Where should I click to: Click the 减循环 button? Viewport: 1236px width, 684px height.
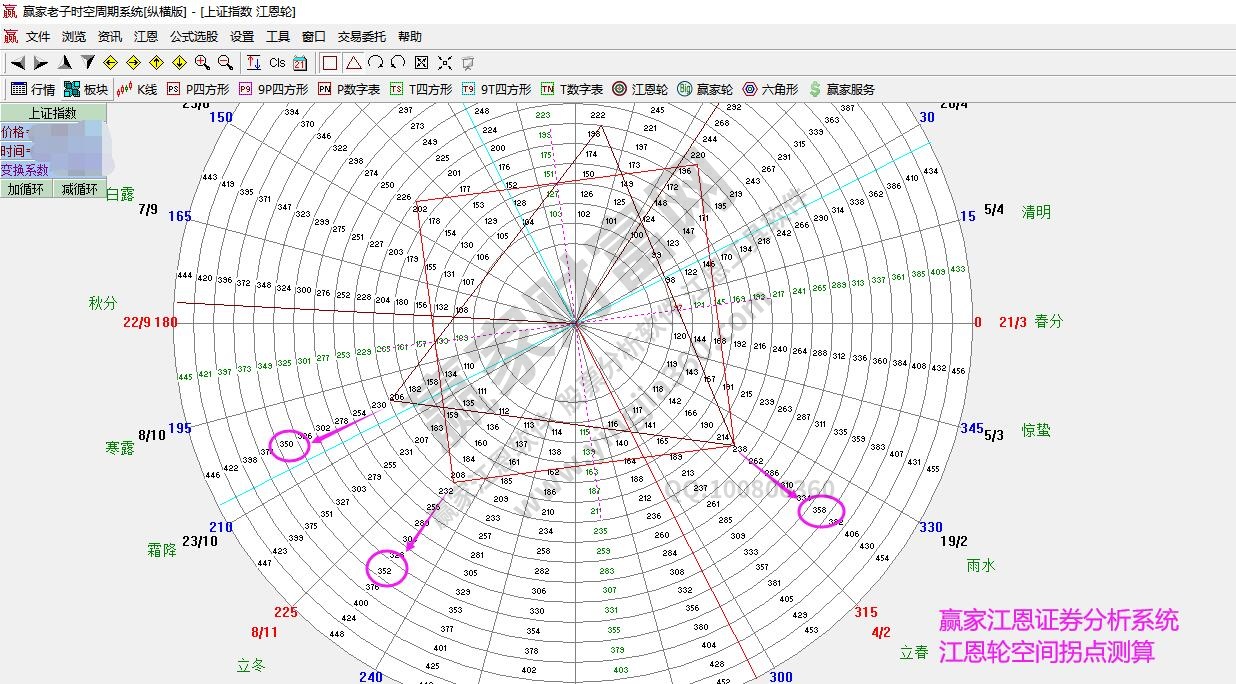(79, 188)
